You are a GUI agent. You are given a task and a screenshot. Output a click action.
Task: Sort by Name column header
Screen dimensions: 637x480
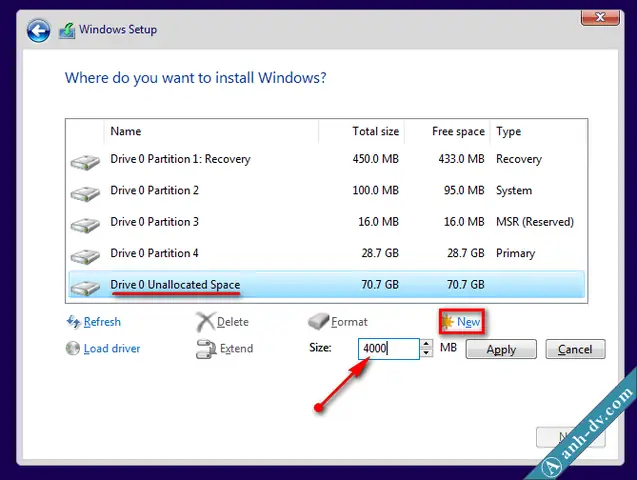(x=211, y=131)
